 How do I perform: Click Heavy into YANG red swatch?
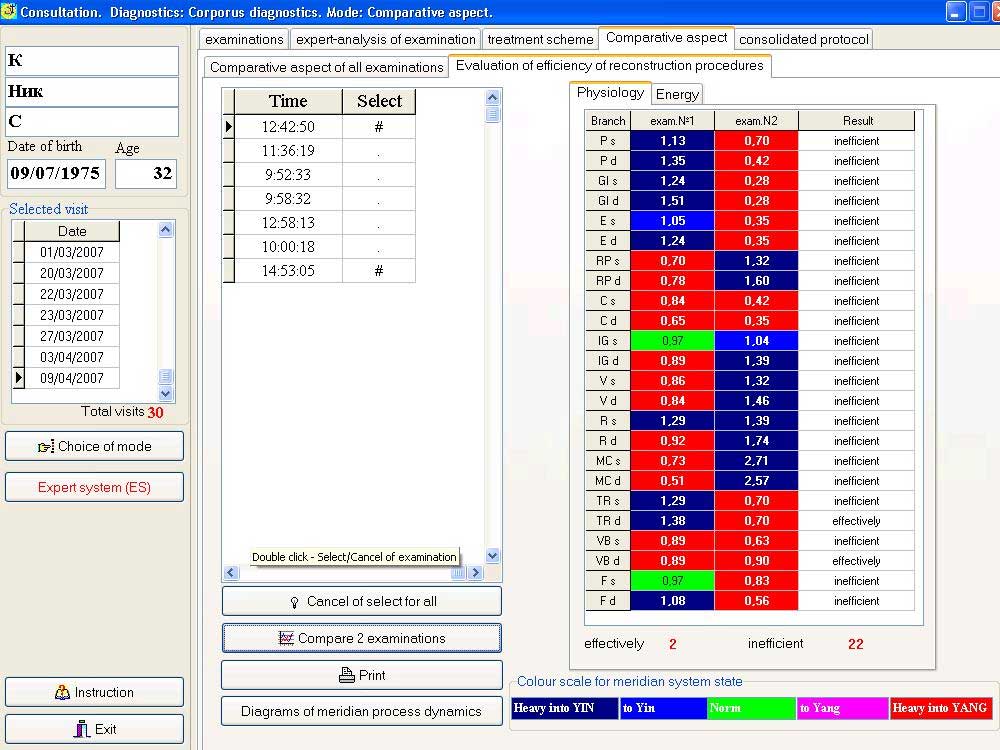point(941,708)
